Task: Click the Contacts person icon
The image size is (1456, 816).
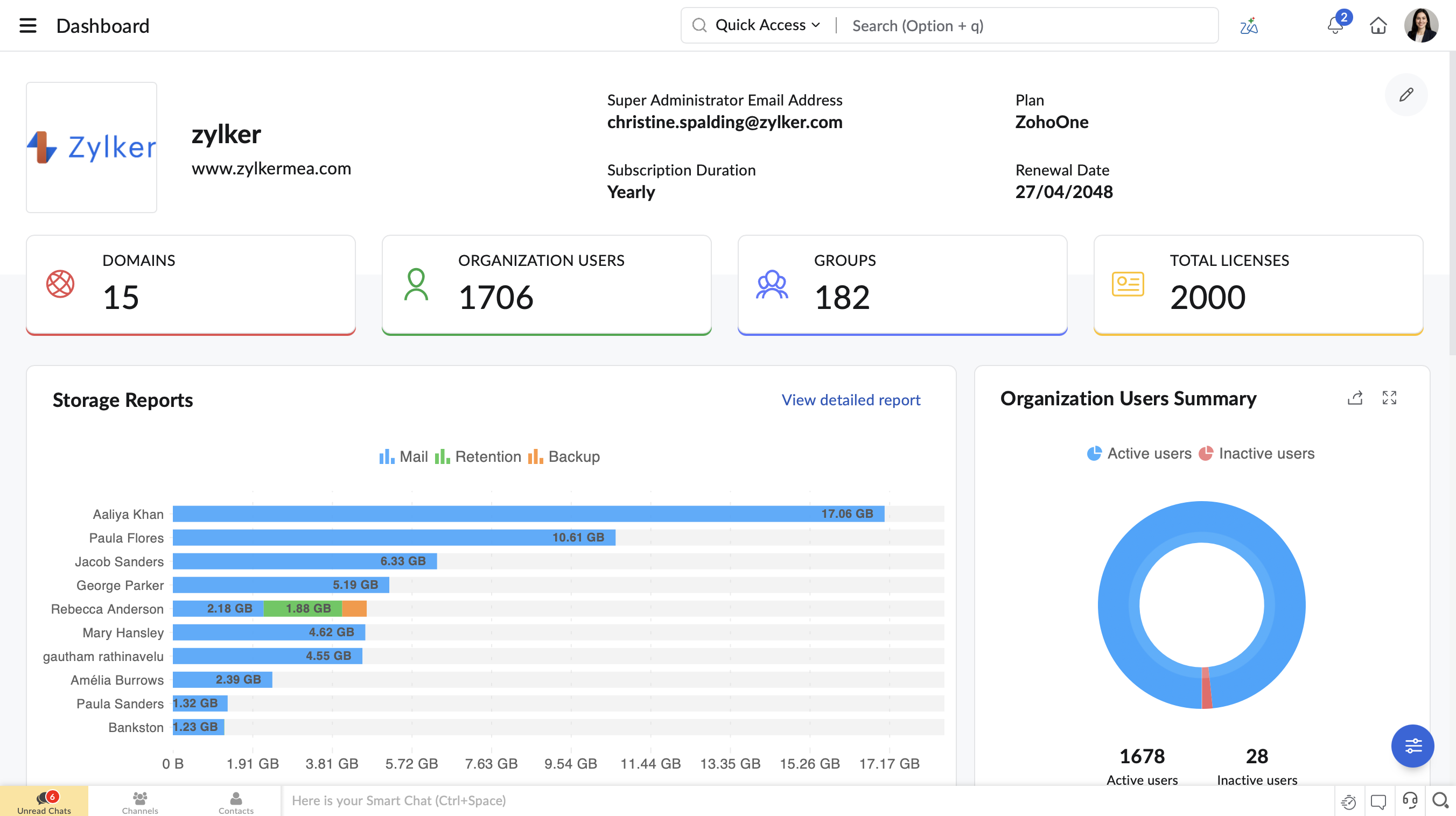Action: [x=236, y=798]
